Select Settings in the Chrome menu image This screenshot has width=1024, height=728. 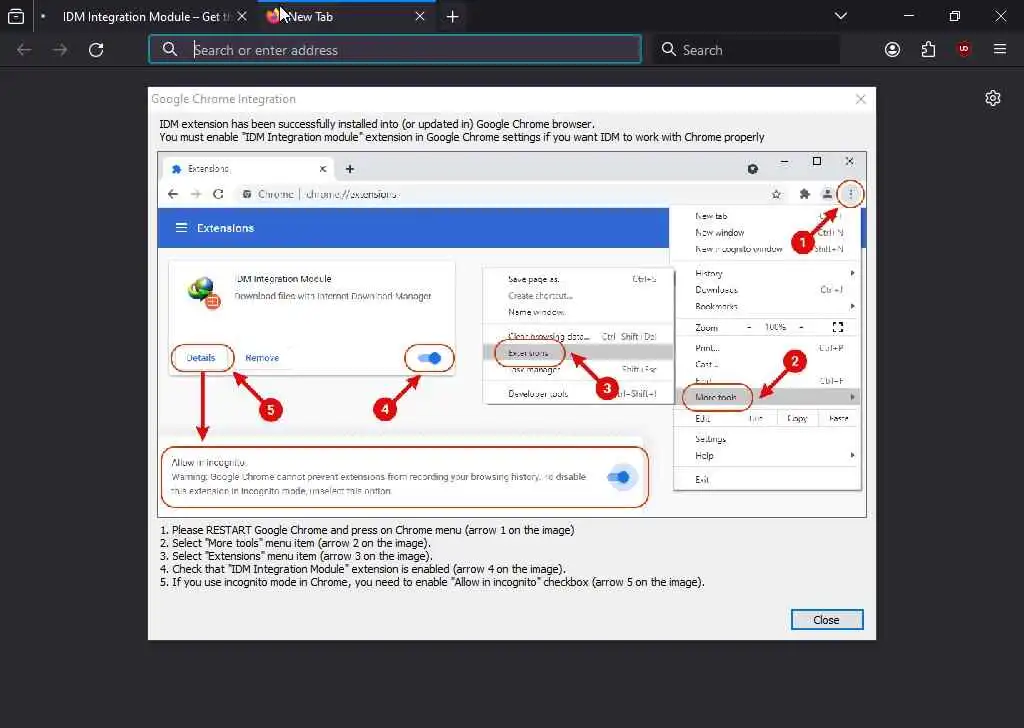tap(711, 439)
